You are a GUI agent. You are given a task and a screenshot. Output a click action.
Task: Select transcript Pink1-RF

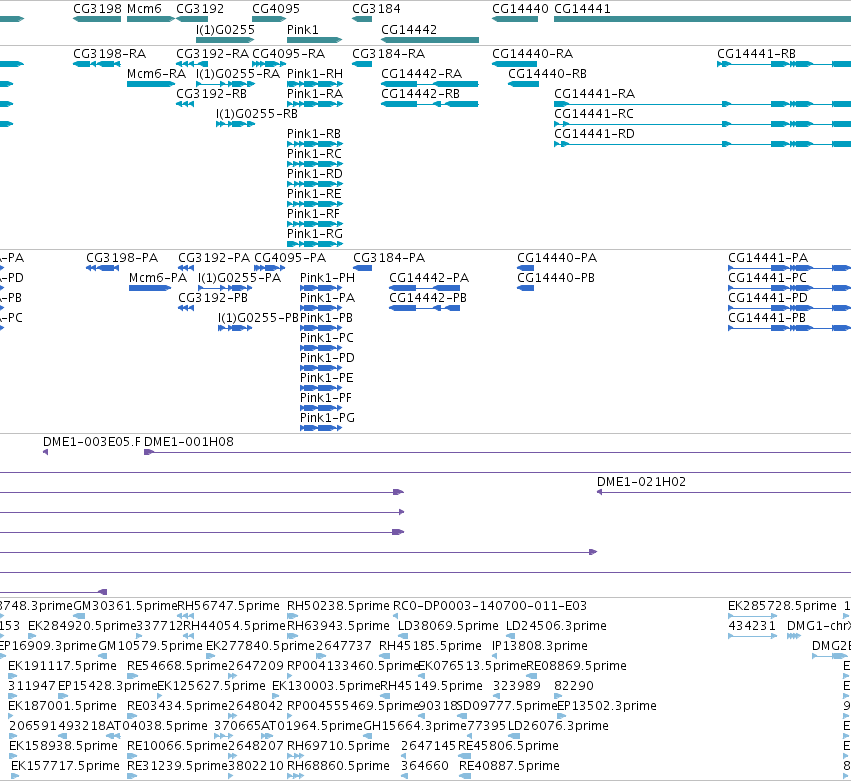(x=313, y=214)
